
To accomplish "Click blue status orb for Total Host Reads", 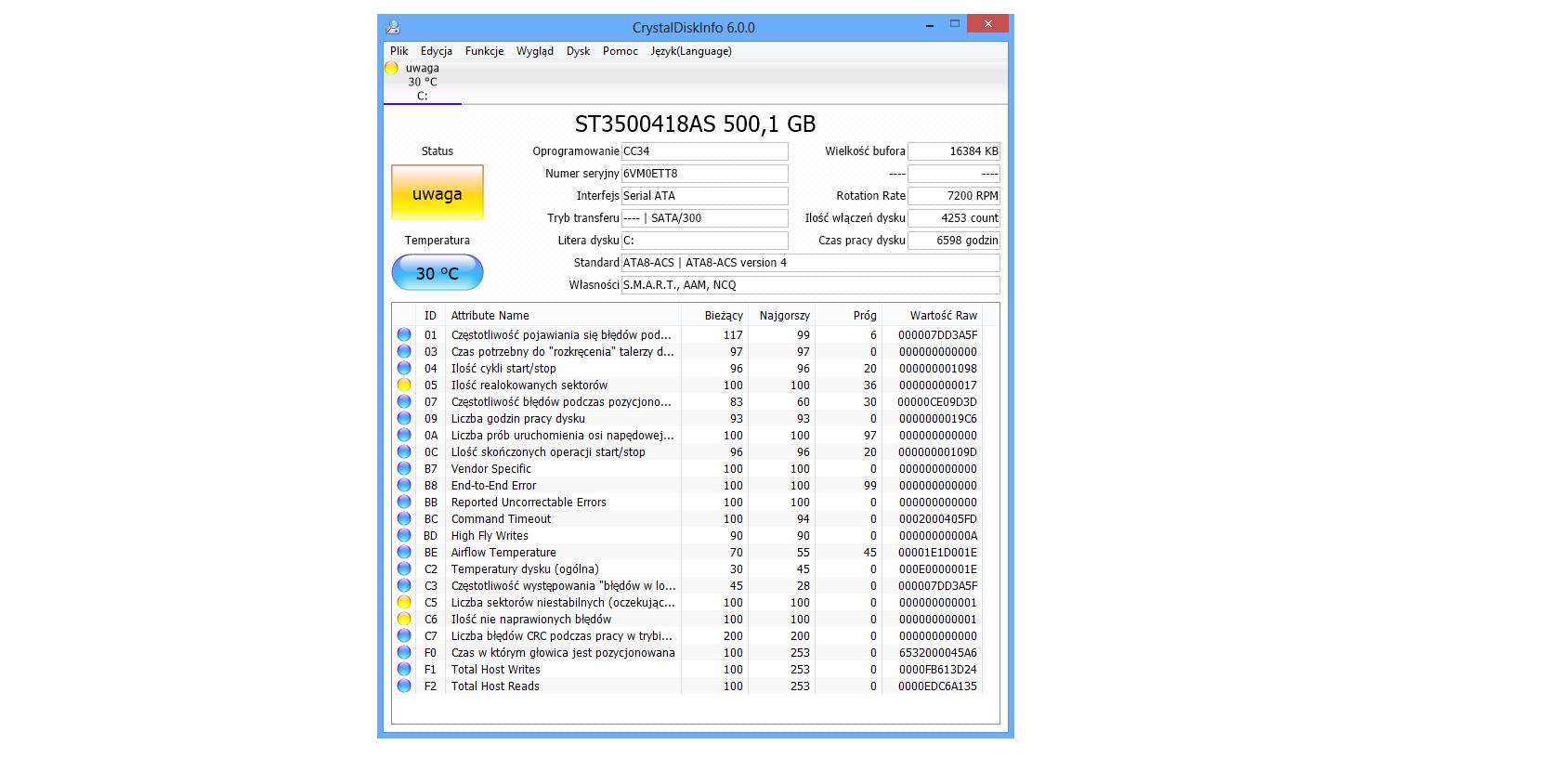I will (x=404, y=686).
